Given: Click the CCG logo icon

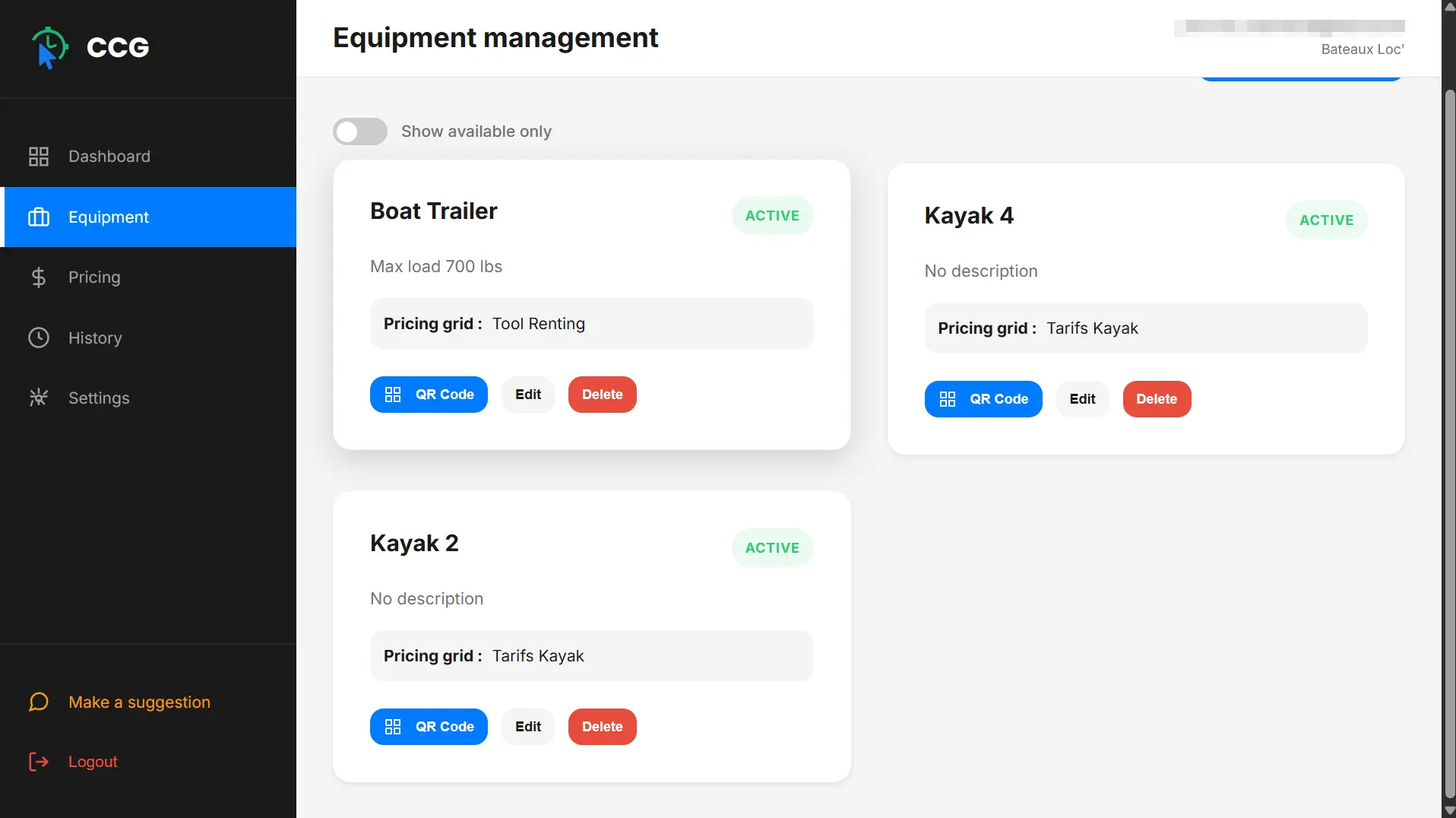Looking at the screenshot, I should 49,47.
